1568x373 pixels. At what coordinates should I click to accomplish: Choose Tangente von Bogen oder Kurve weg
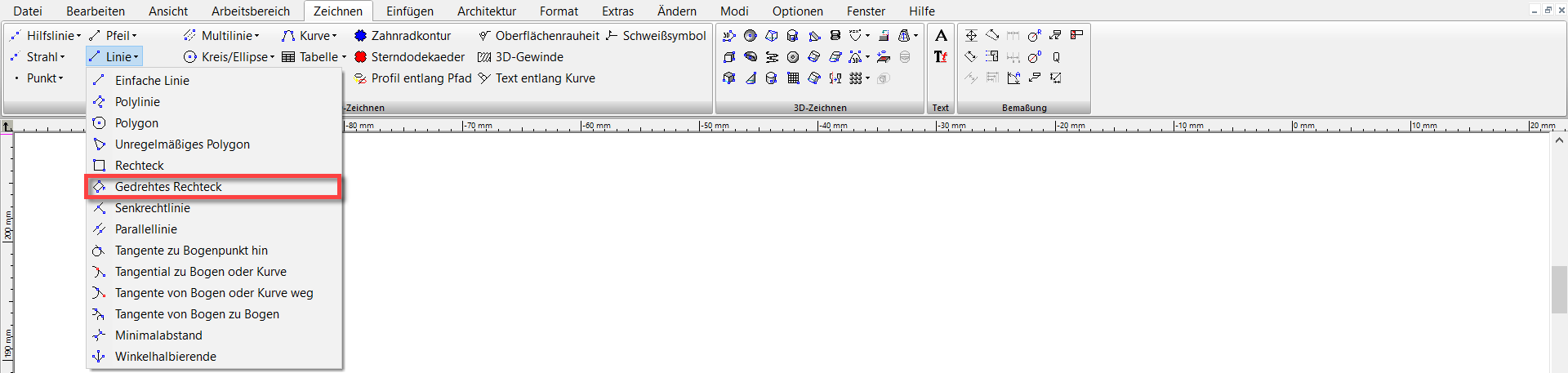(214, 292)
